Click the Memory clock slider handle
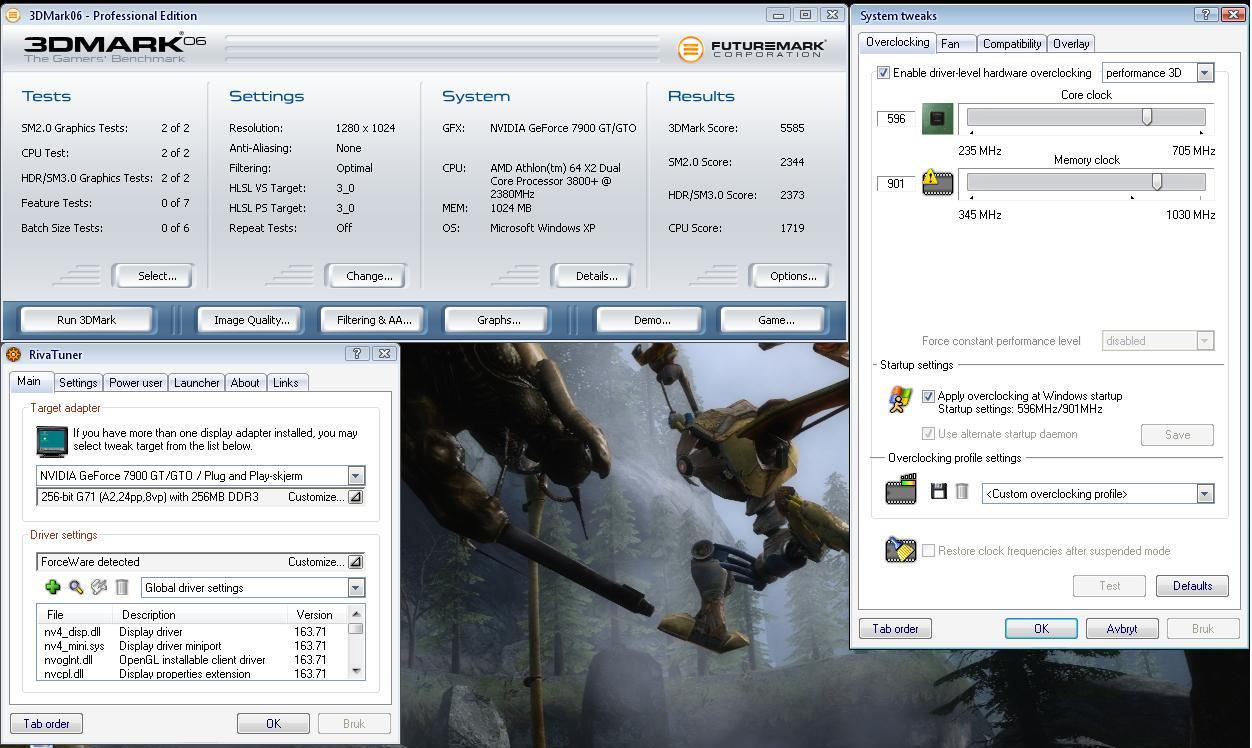The height and width of the screenshot is (748, 1252). click(x=1157, y=181)
